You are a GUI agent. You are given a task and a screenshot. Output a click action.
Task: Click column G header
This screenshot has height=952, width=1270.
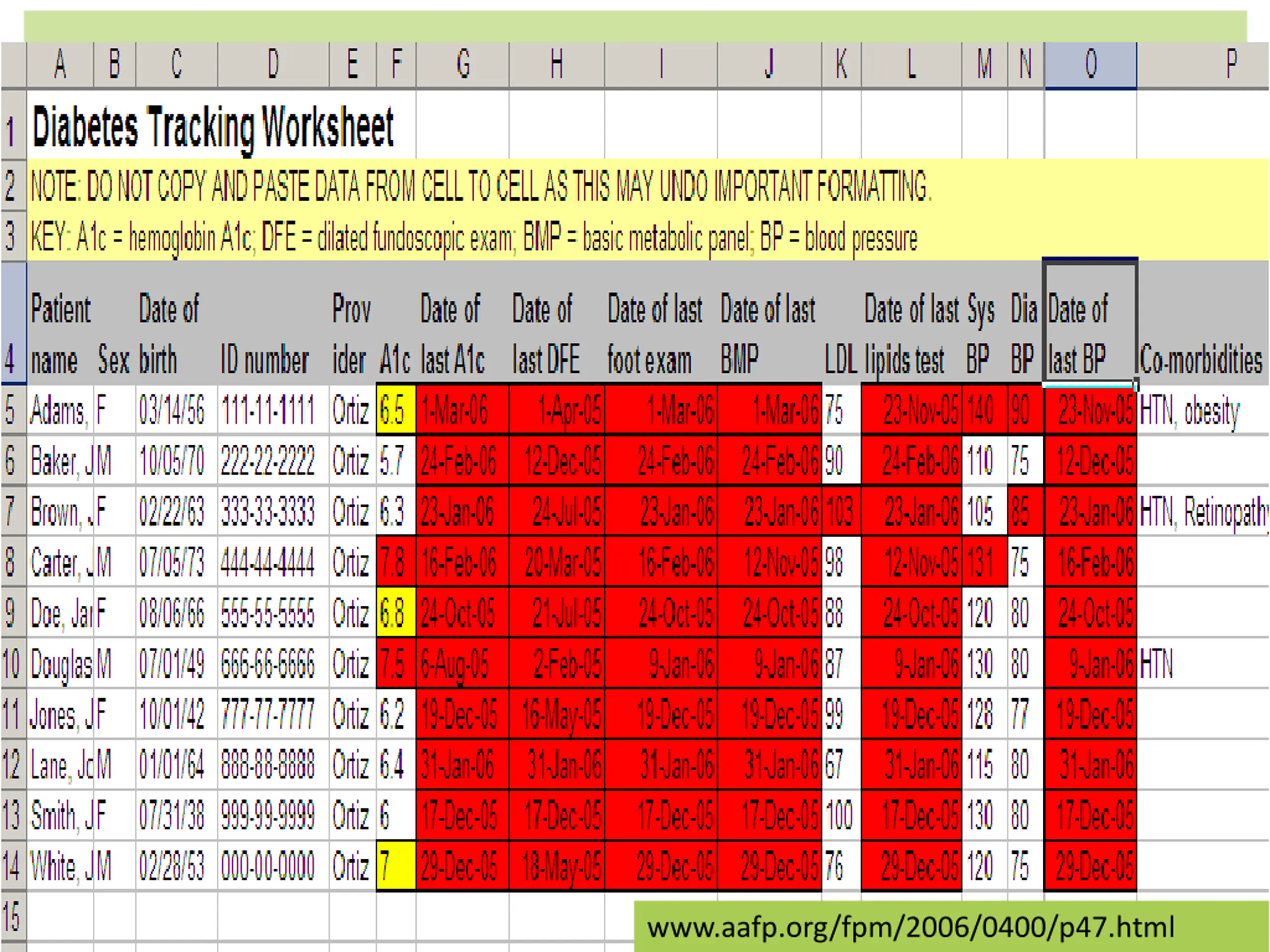[x=463, y=65]
